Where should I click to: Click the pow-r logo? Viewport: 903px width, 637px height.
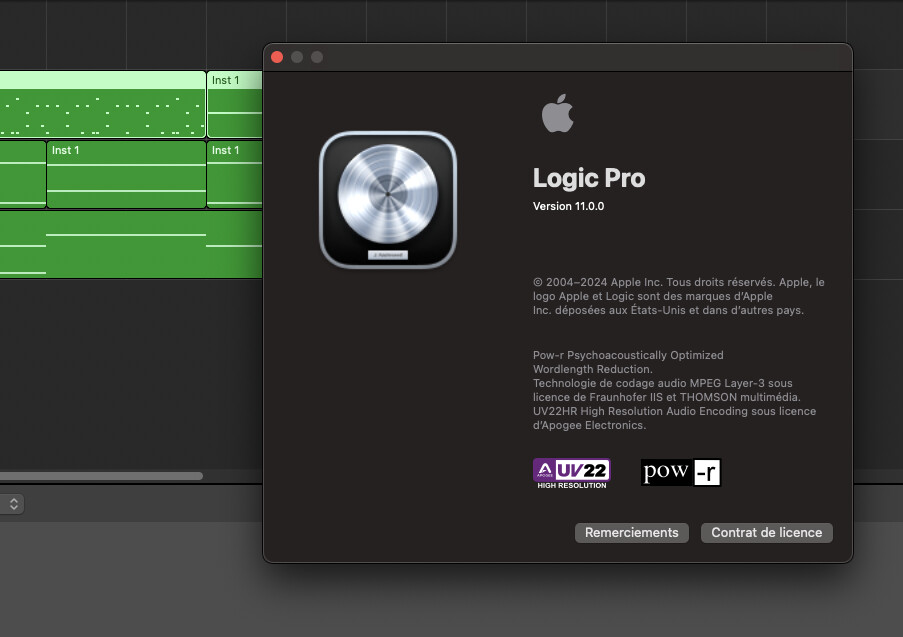pos(681,472)
